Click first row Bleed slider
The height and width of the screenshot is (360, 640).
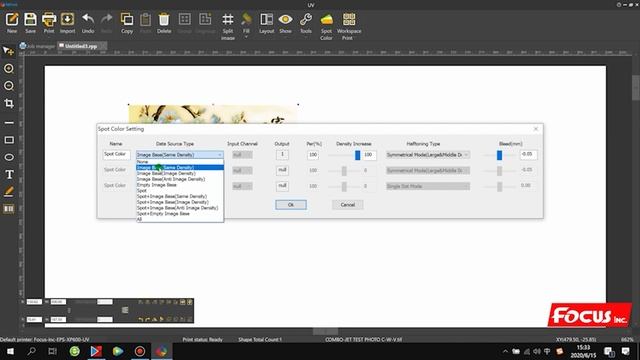pos(500,155)
